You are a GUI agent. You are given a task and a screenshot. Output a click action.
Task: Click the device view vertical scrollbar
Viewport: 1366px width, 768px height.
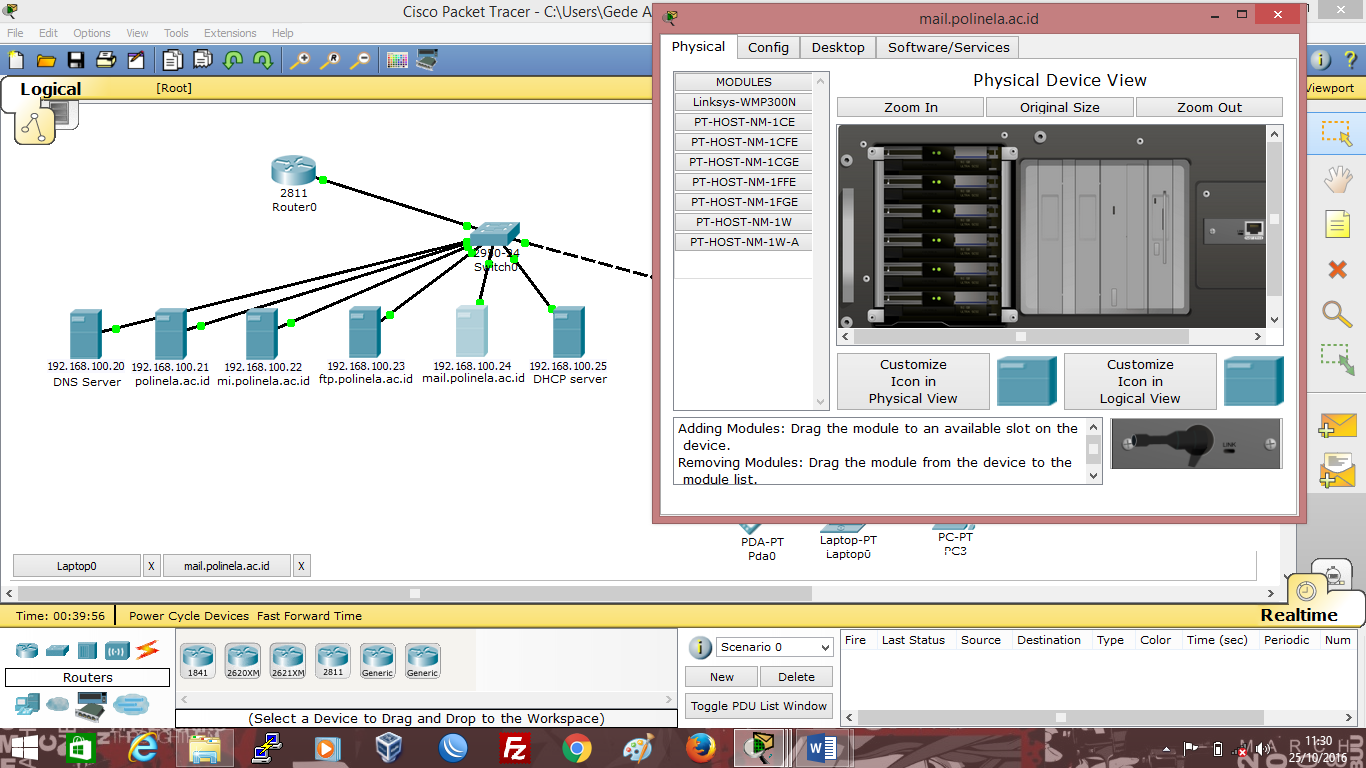point(1275,226)
